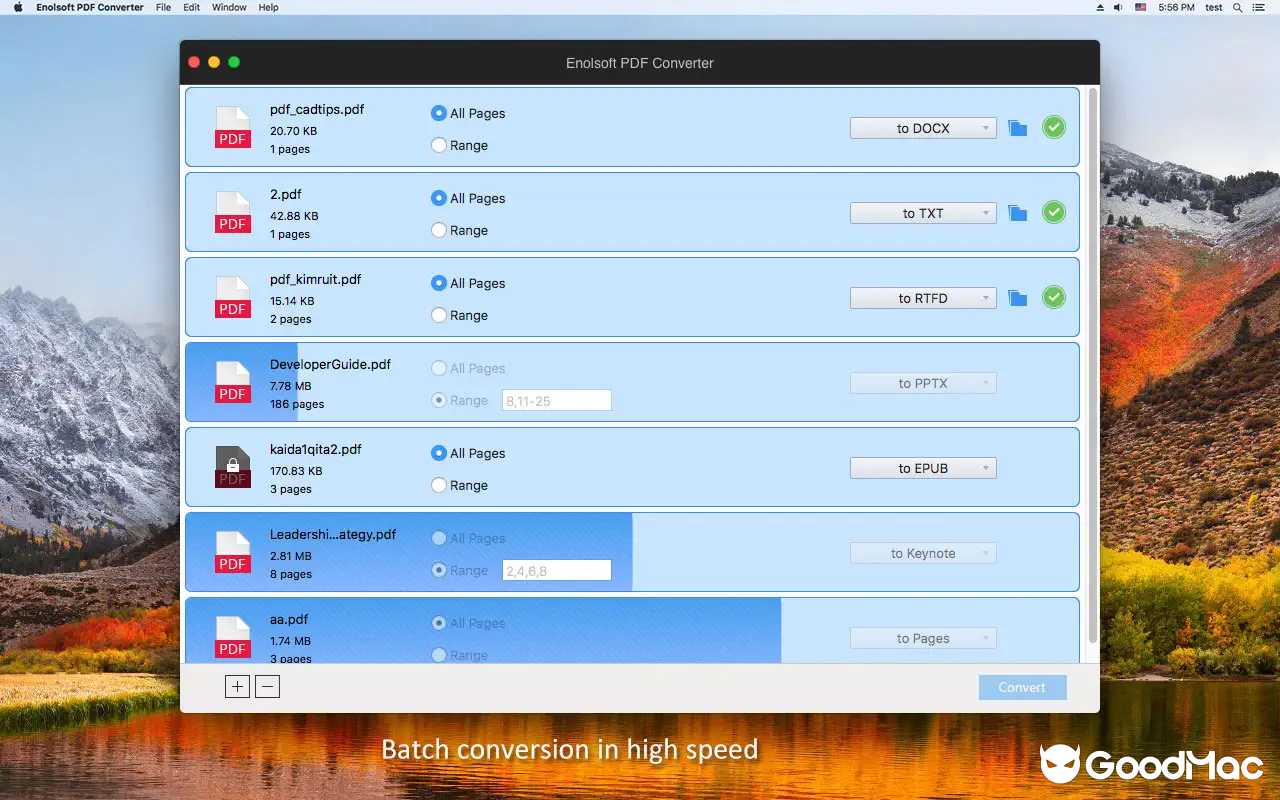Click the Range input showing 2,4,6,8
Screen dimensions: 1280x800
[x=556, y=570]
